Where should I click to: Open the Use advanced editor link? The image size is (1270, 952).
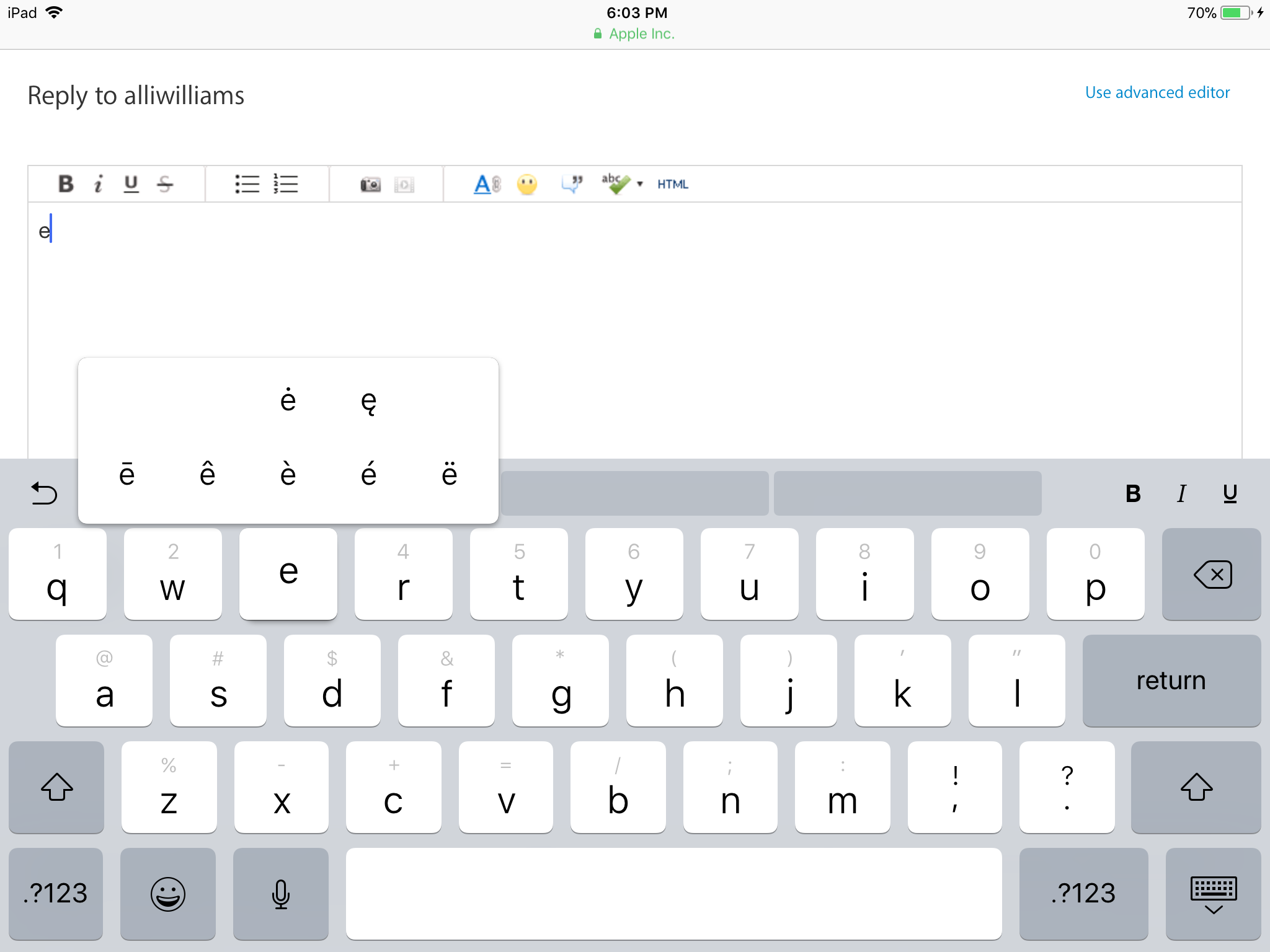pos(1157,92)
